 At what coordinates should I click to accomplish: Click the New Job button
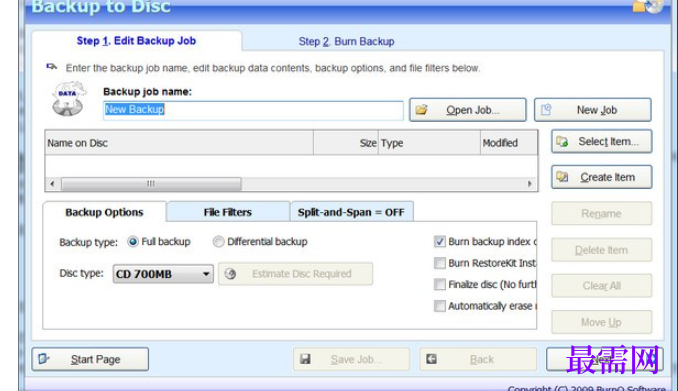[593, 110]
